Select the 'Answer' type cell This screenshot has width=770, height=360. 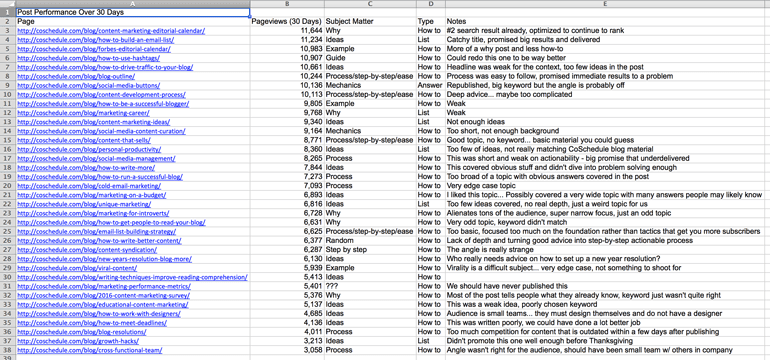coord(431,85)
